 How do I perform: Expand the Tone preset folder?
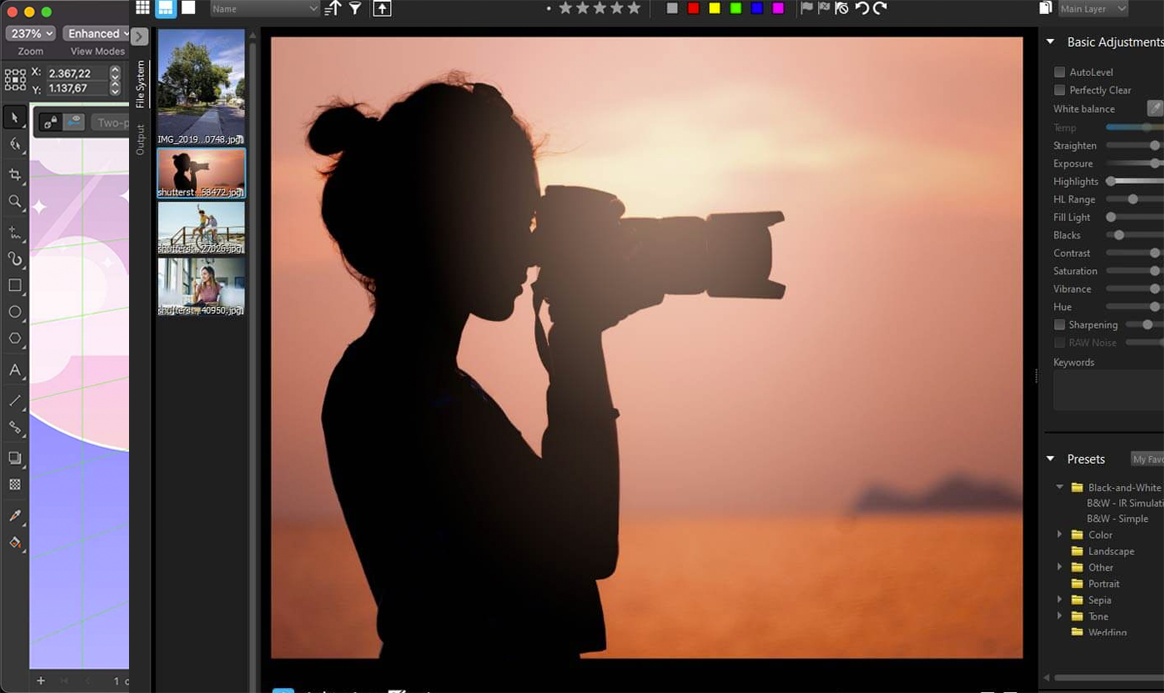point(1060,617)
